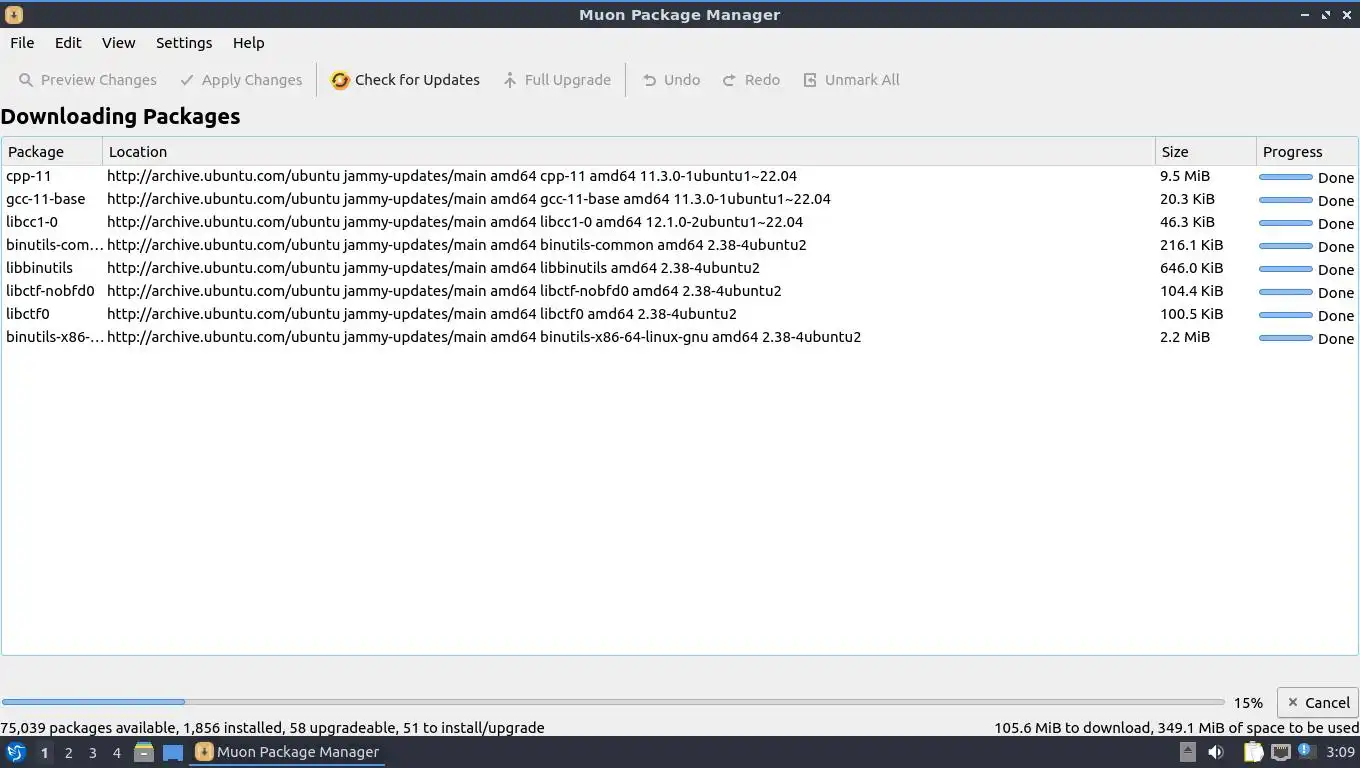Click the gcc-11-base location URL
The width and height of the screenshot is (1360, 768).
tap(469, 199)
